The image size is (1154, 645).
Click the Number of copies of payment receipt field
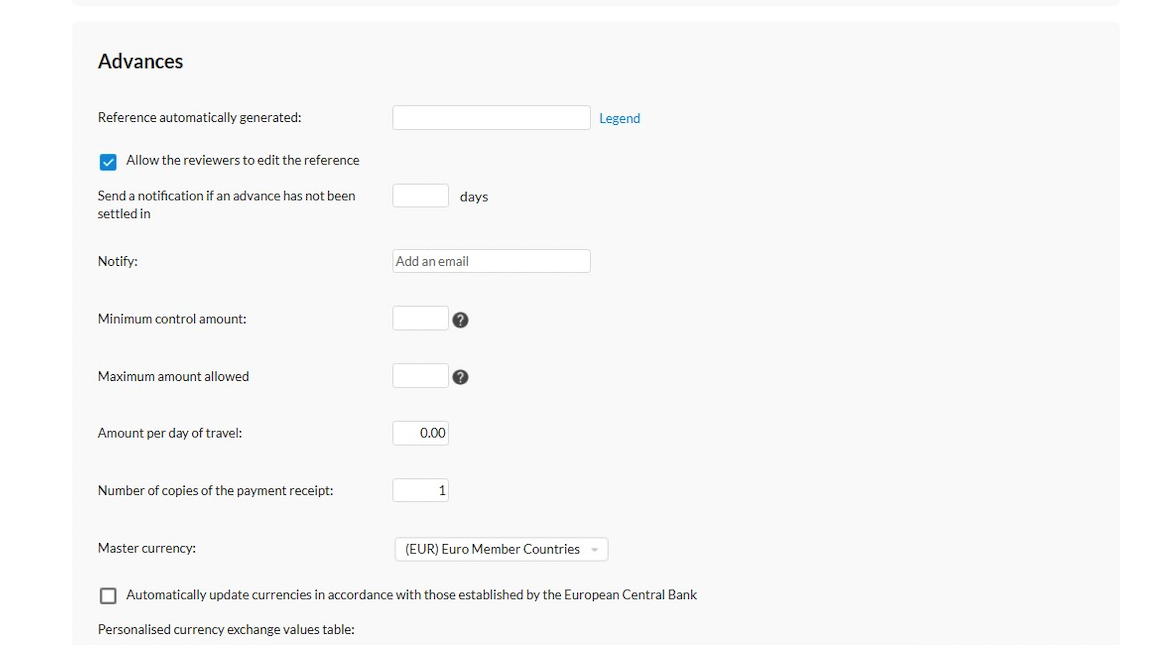(x=420, y=490)
